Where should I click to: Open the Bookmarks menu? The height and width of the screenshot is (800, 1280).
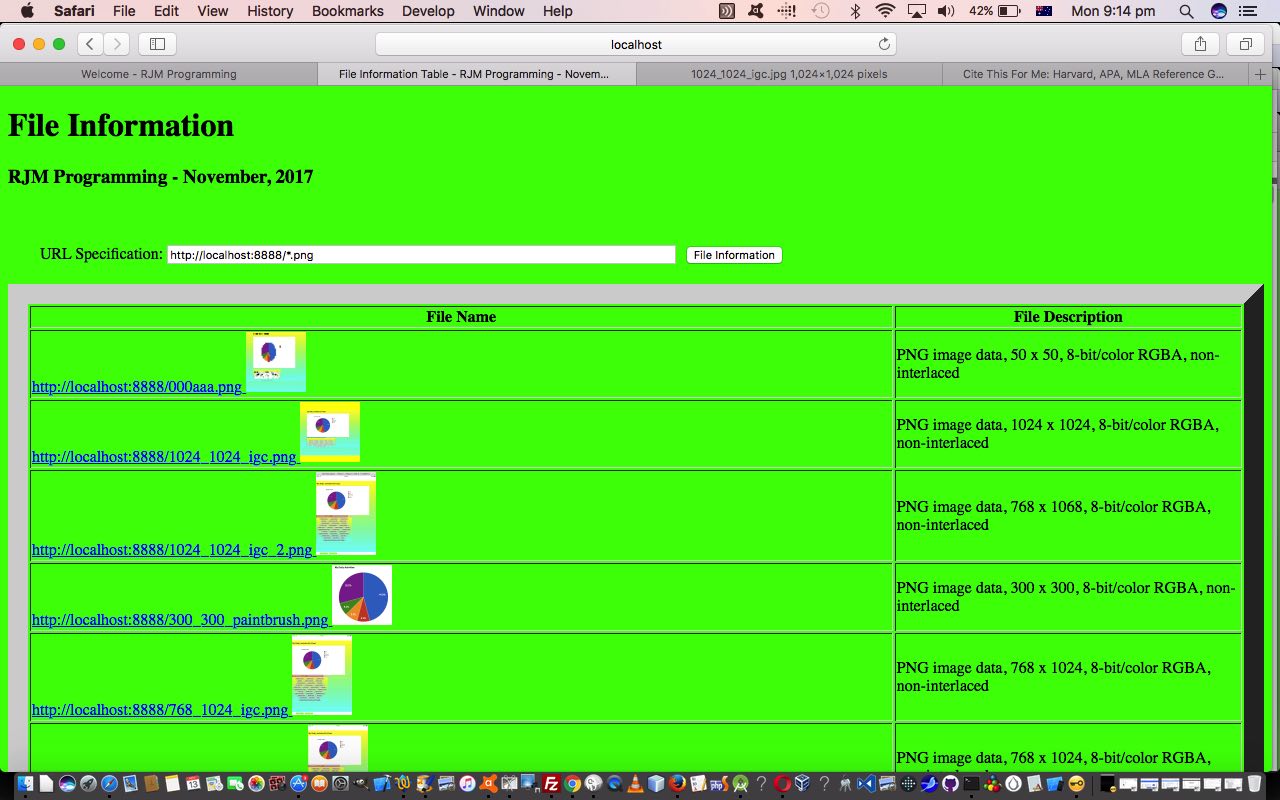click(x=347, y=11)
